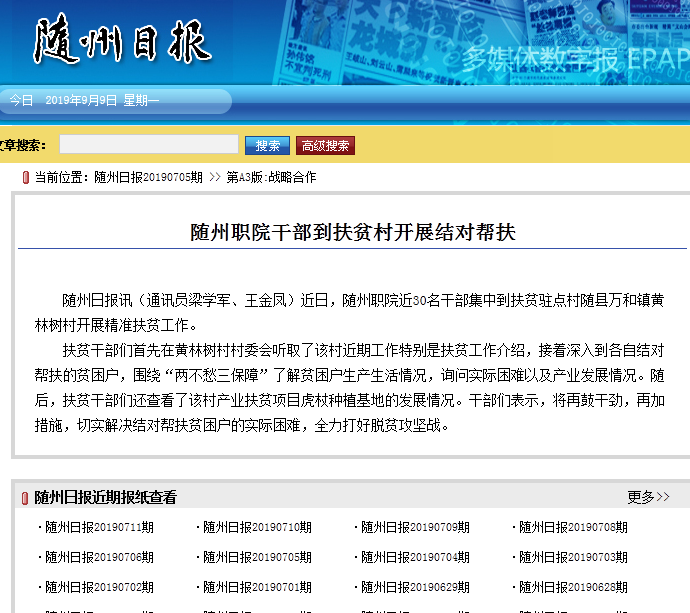Open the 随州日报20190710期 issue
The width and height of the screenshot is (690, 613).
(x=257, y=527)
